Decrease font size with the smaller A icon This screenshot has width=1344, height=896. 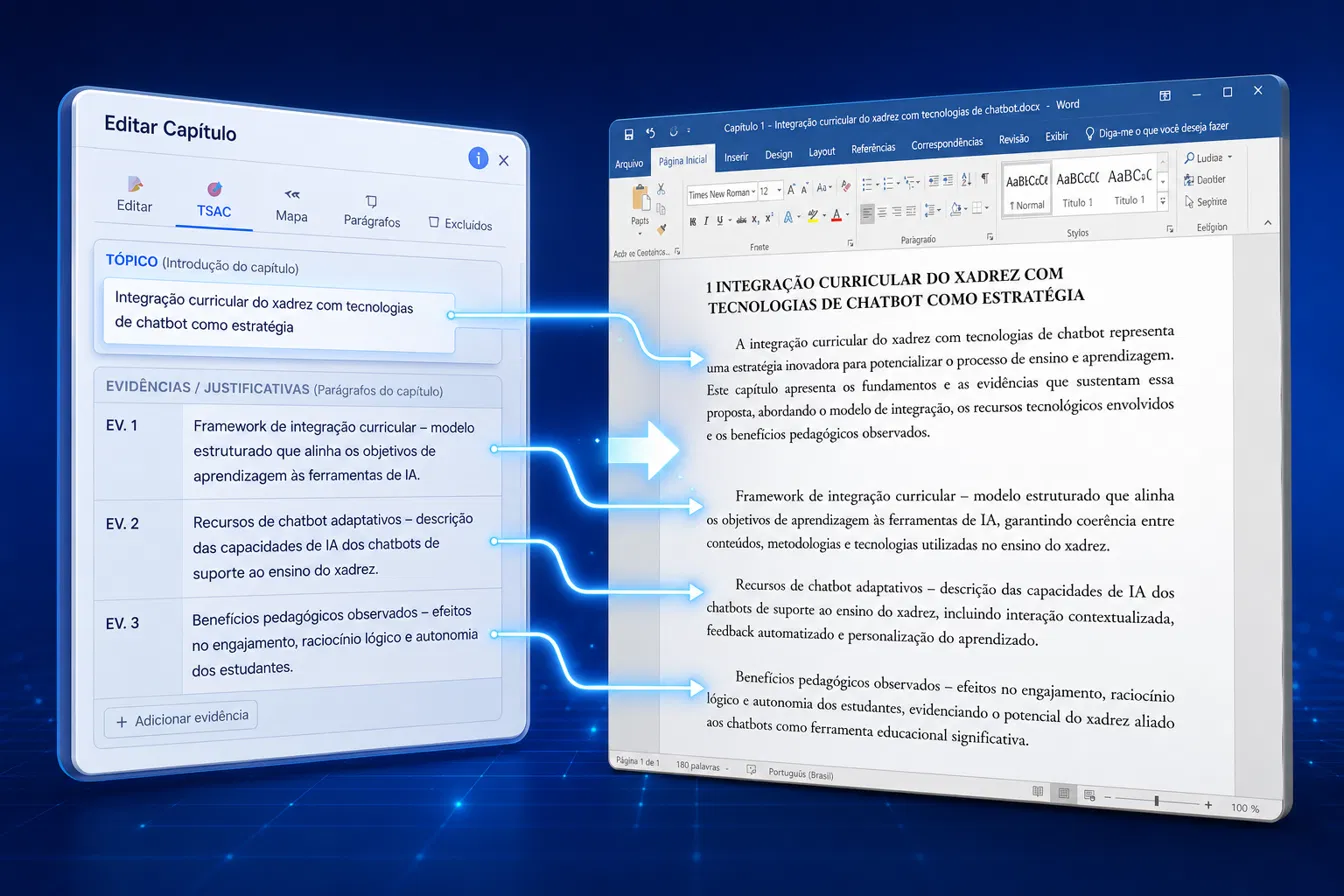[x=804, y=189]
